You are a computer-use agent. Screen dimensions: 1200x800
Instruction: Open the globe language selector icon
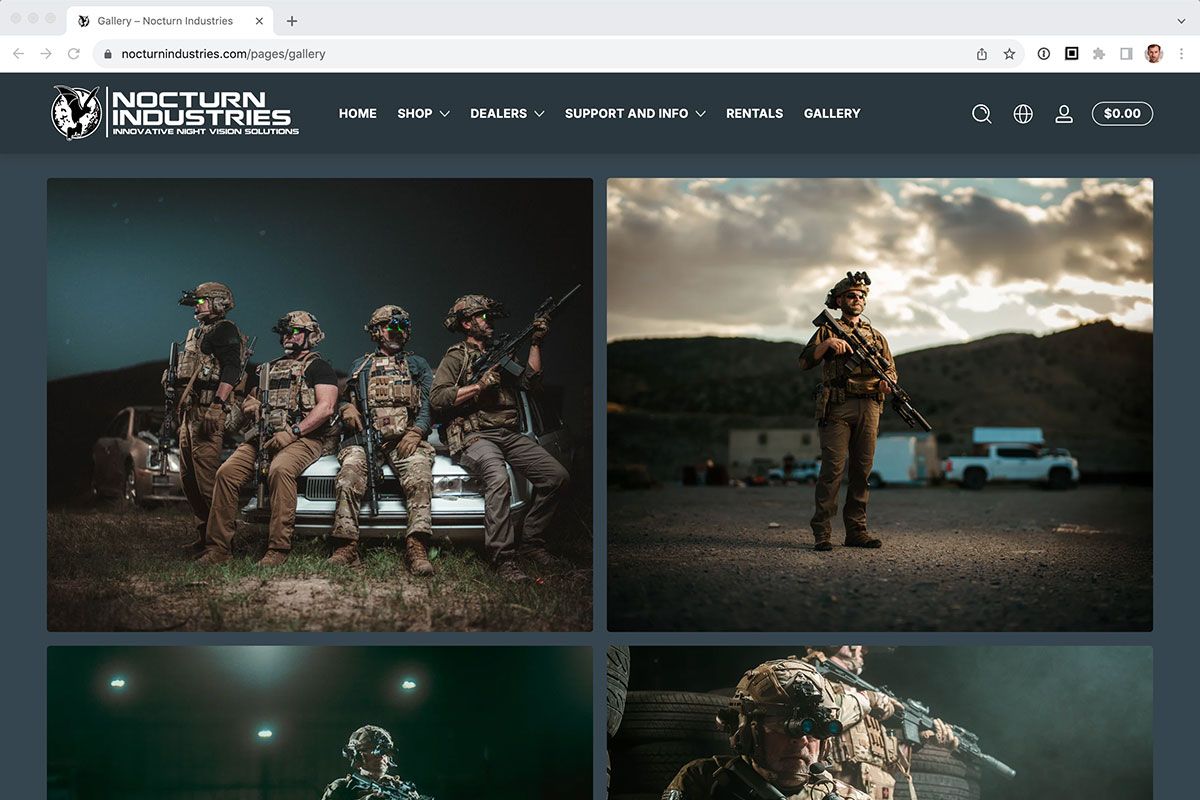pyautogui.click(x=1023, y=114)
